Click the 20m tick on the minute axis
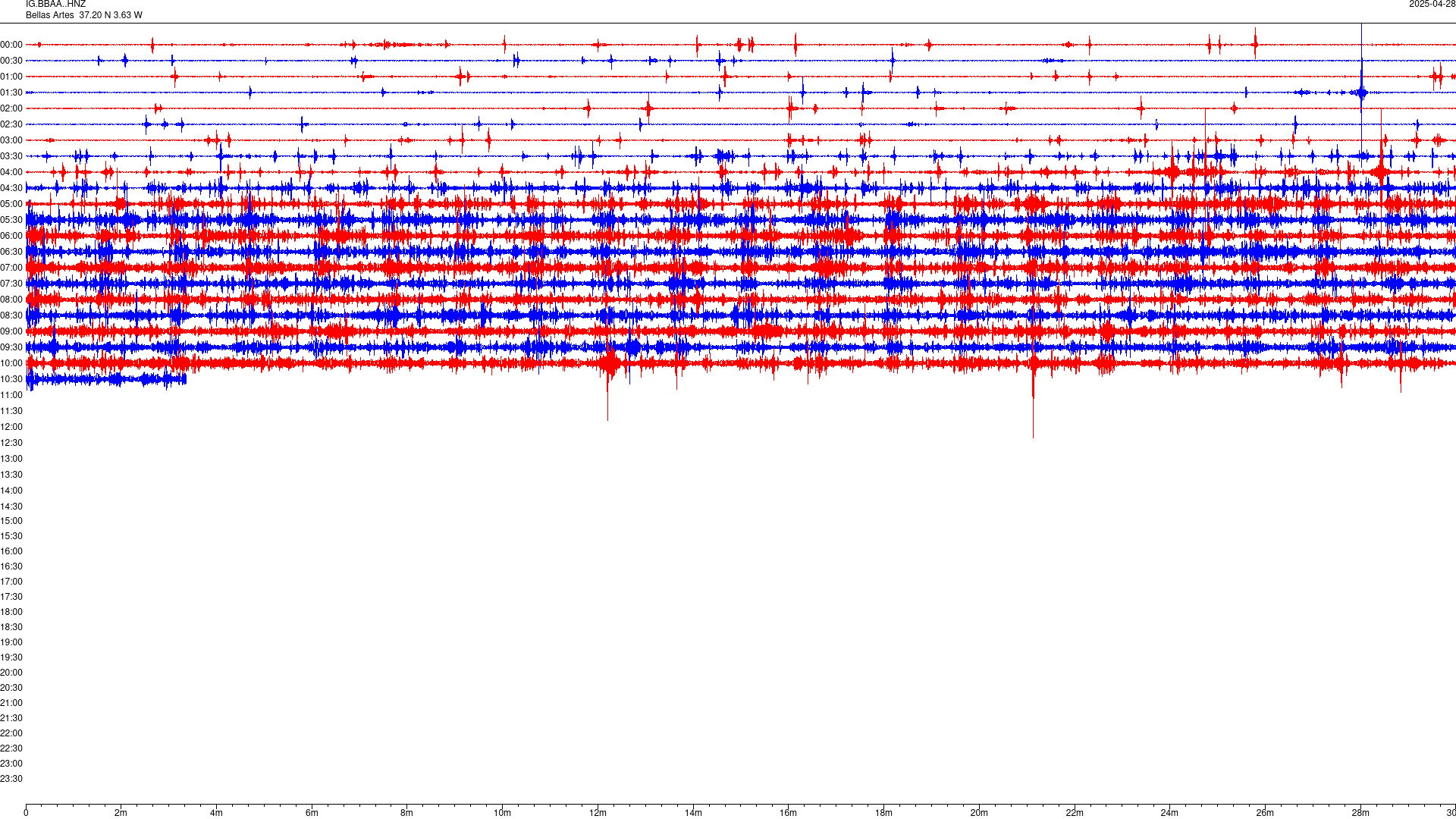The height and width of the screenshot is (819, 1456). point(979,813)
